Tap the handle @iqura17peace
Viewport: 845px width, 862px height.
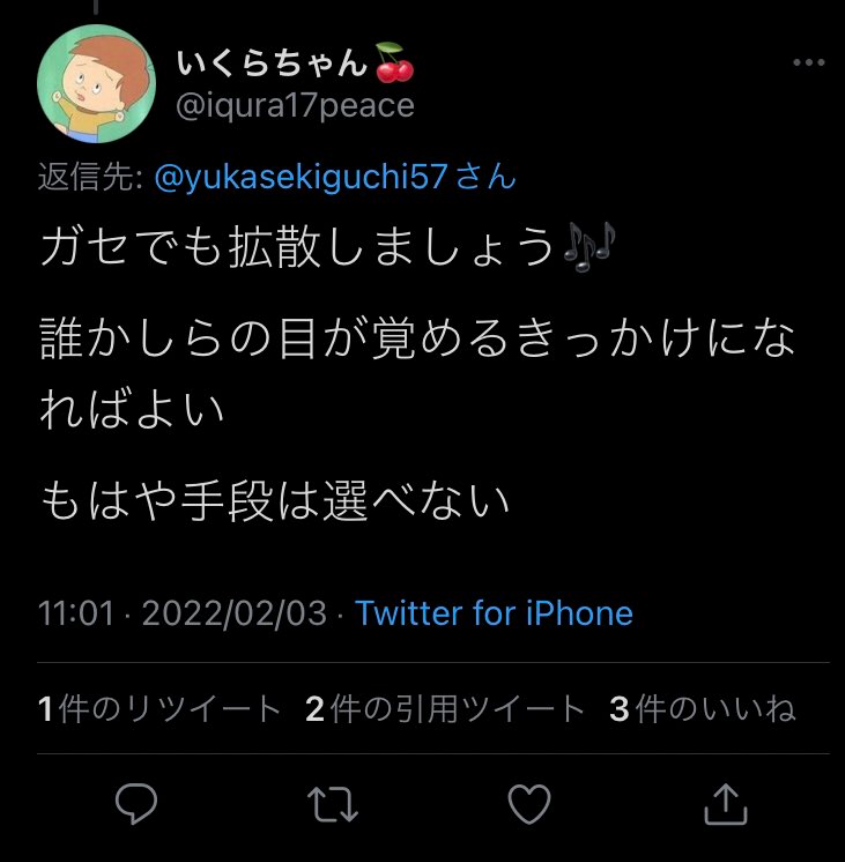tap(295, 106)
